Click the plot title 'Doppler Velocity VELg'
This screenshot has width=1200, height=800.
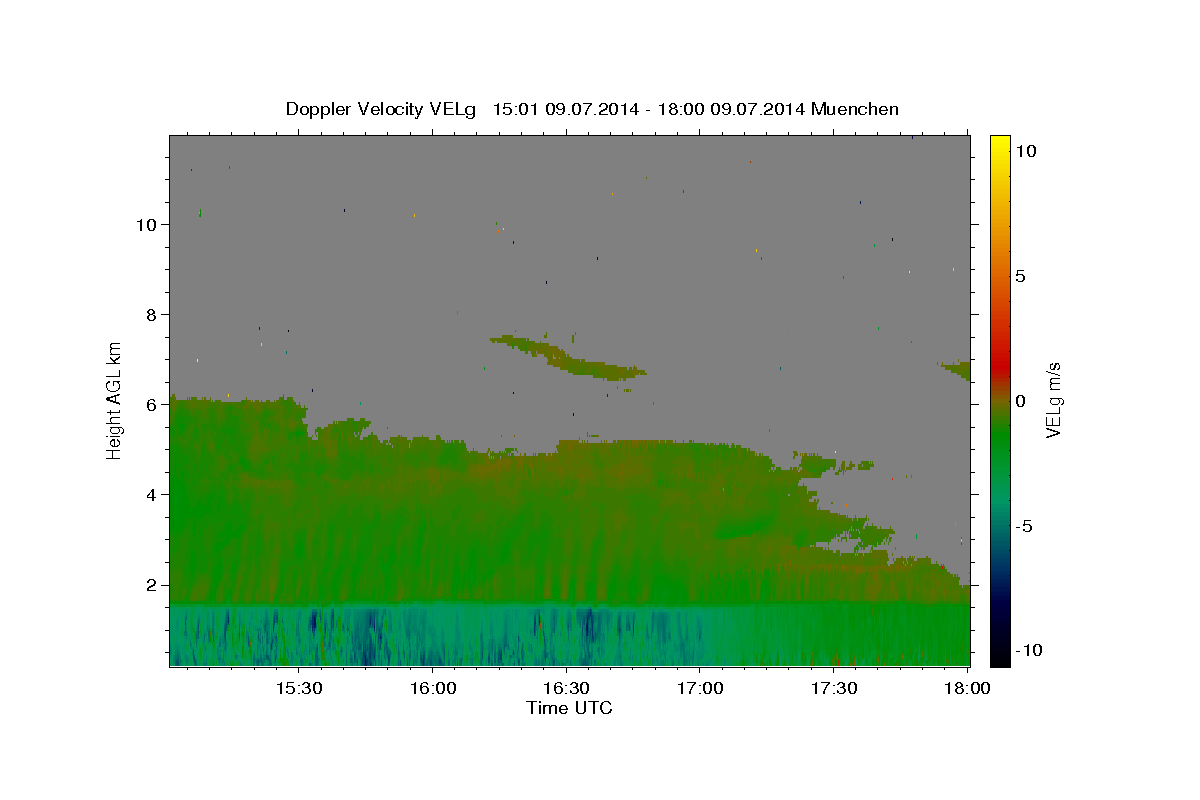tap(381, 109)
